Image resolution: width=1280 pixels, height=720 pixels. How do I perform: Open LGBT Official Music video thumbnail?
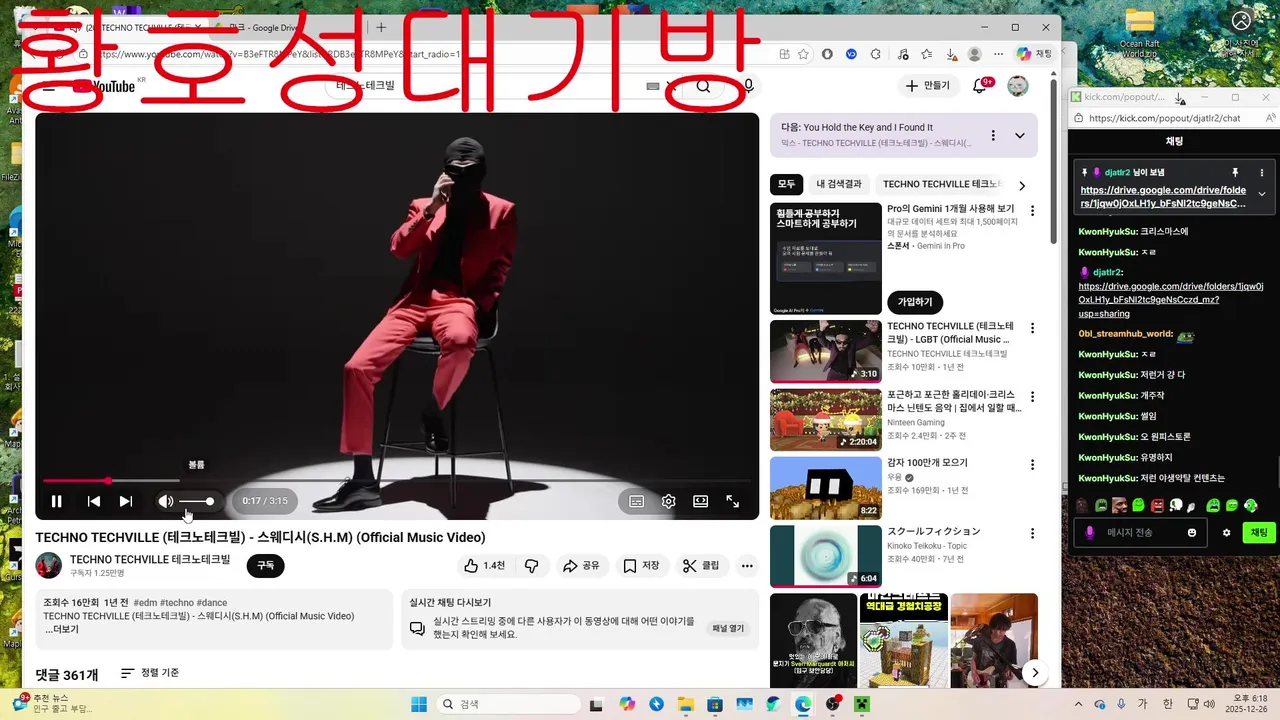pyautogui.click(x=826, y=352)
